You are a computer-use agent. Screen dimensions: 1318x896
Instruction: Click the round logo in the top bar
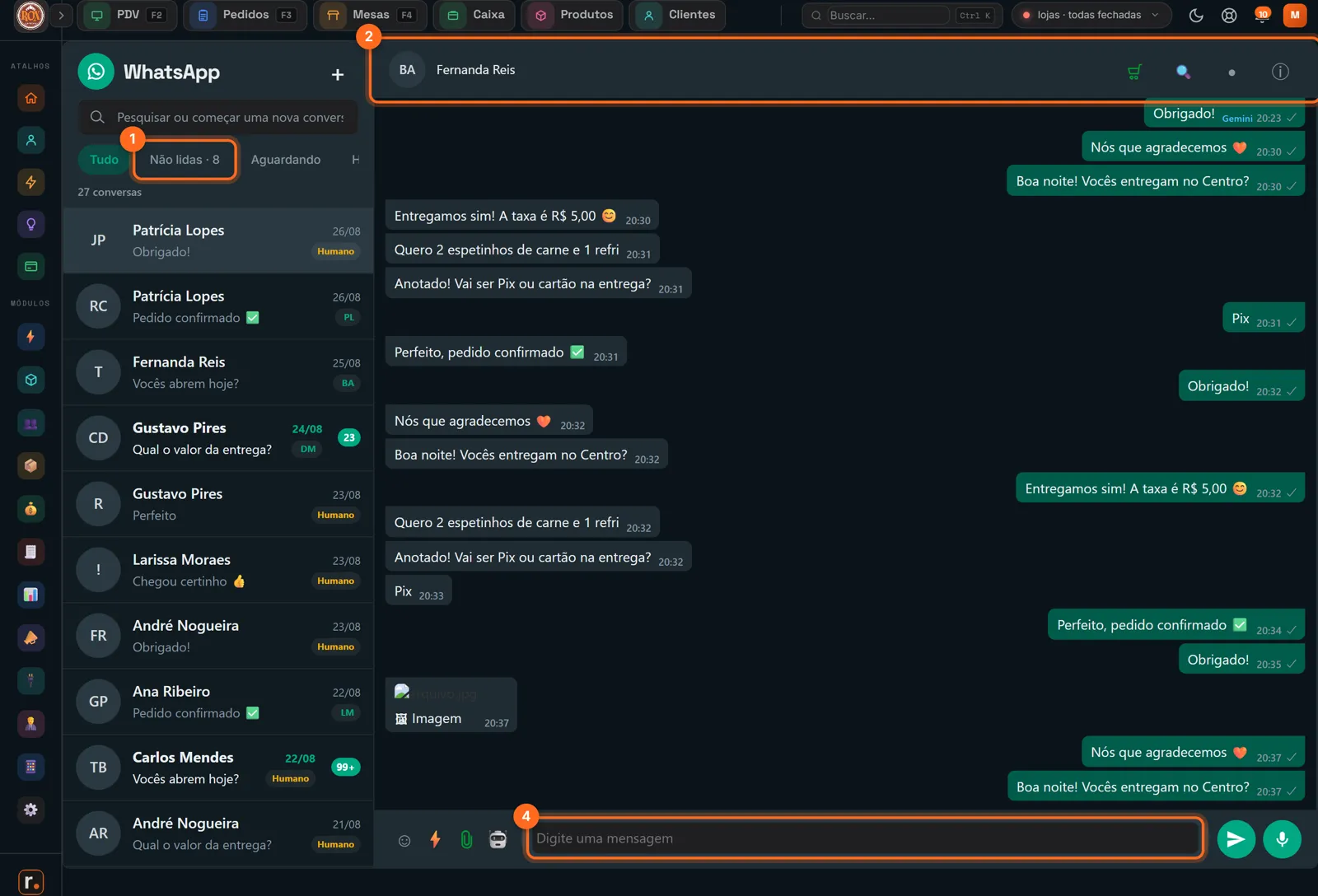click(30, 15)
